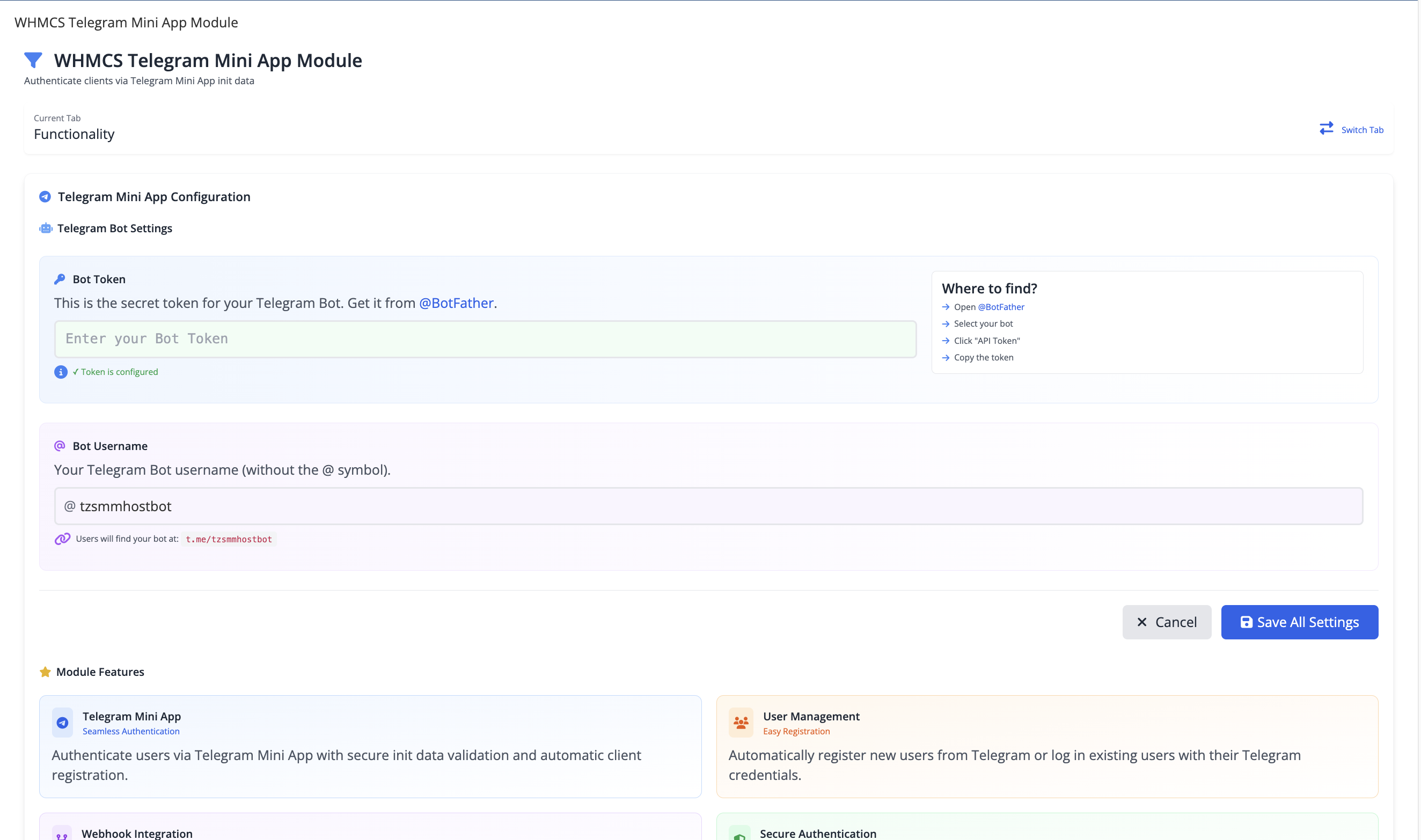
Task: Click the chain link icon before the bot URL
Action: point(61,539)
